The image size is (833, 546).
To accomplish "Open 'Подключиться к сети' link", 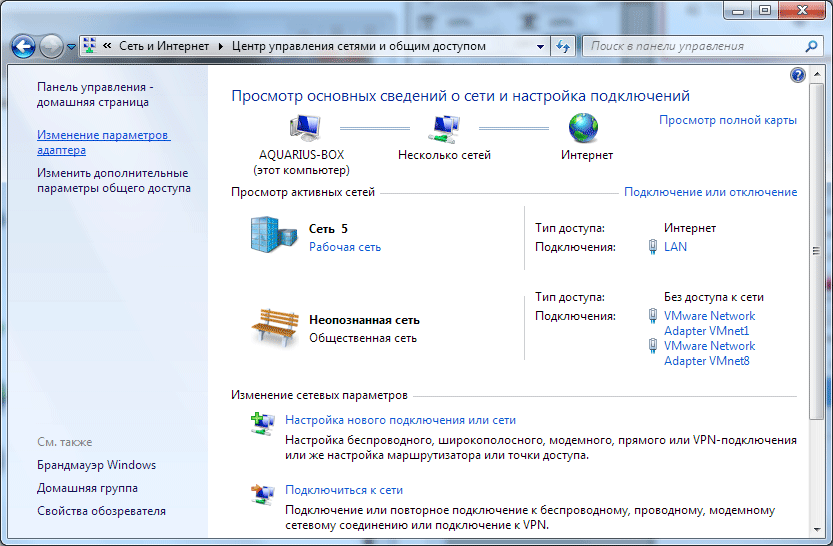I will [x=344, y=490].
